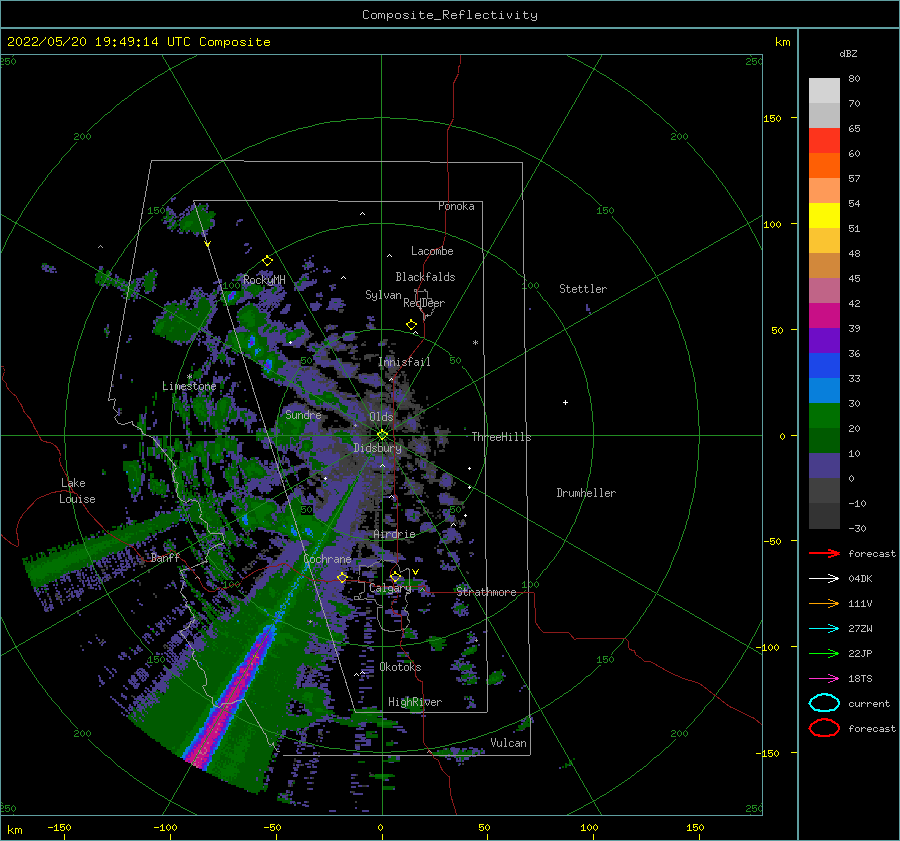Click the 80 dBZ white color swatch
Image resolution: width=900 pixels, height=841 pixels.
(824, 91)
